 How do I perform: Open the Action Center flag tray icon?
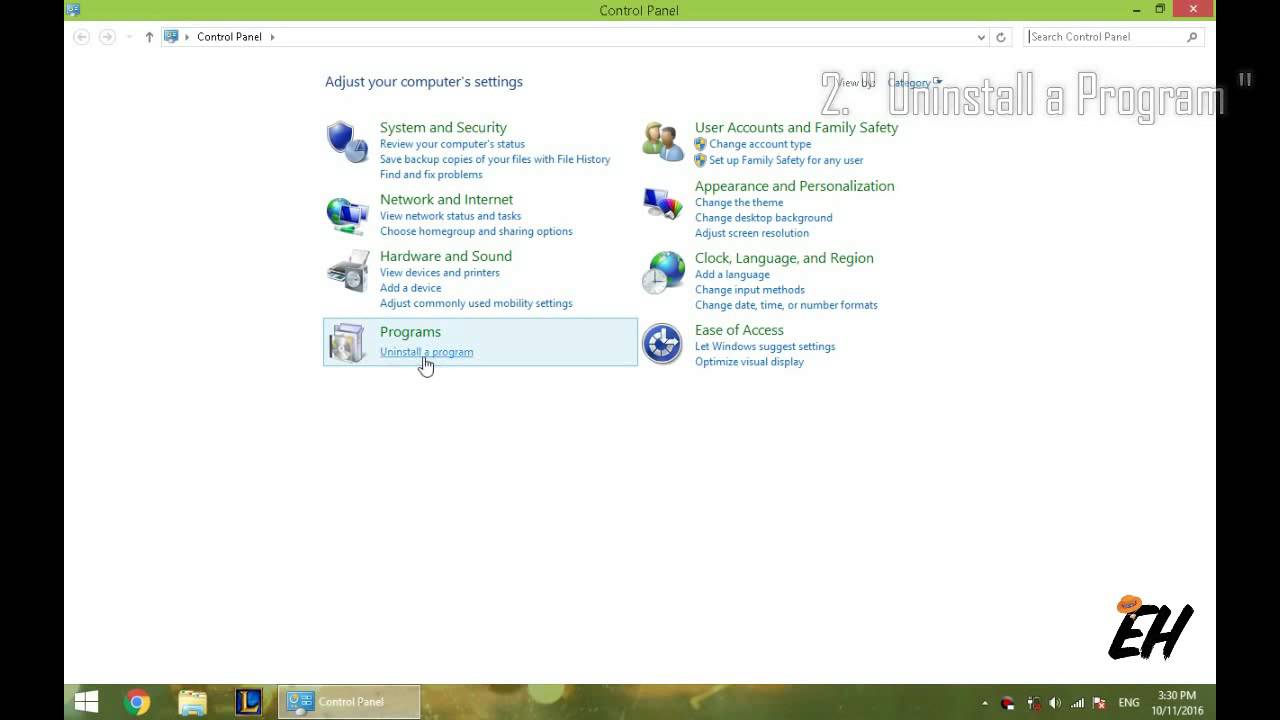(x=1100, y=703)
